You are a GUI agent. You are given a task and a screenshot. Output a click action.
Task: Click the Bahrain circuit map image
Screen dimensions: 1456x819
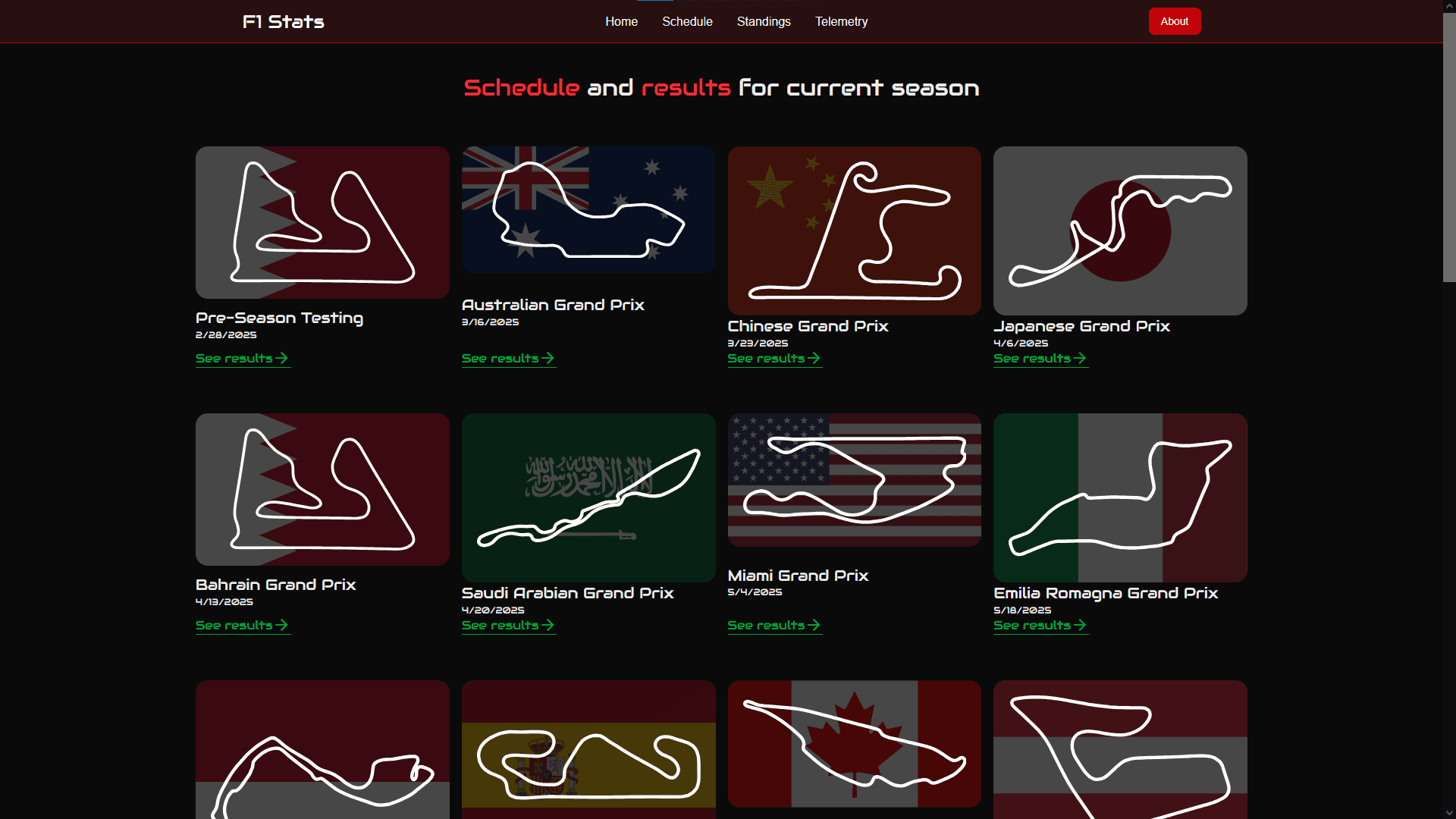(322, 489)
